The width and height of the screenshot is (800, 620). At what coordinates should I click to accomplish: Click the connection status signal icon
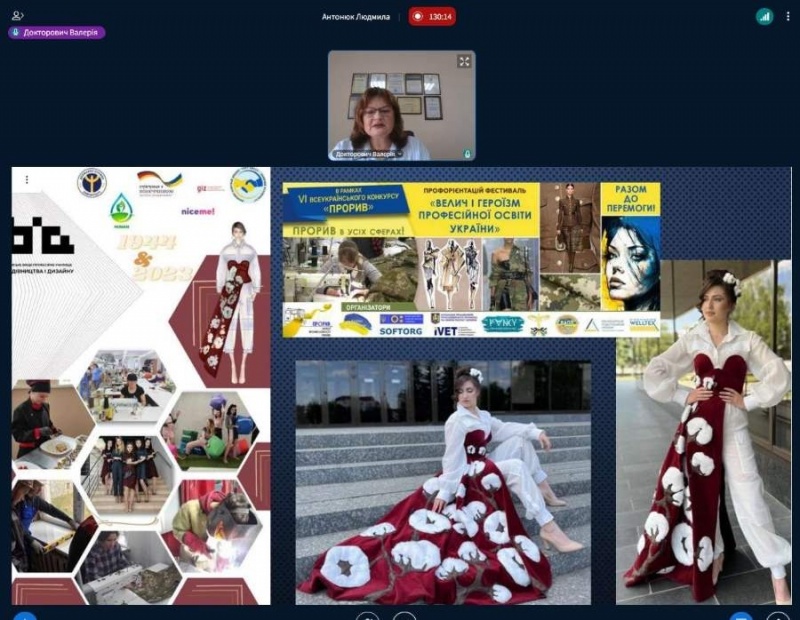point(764,16)
